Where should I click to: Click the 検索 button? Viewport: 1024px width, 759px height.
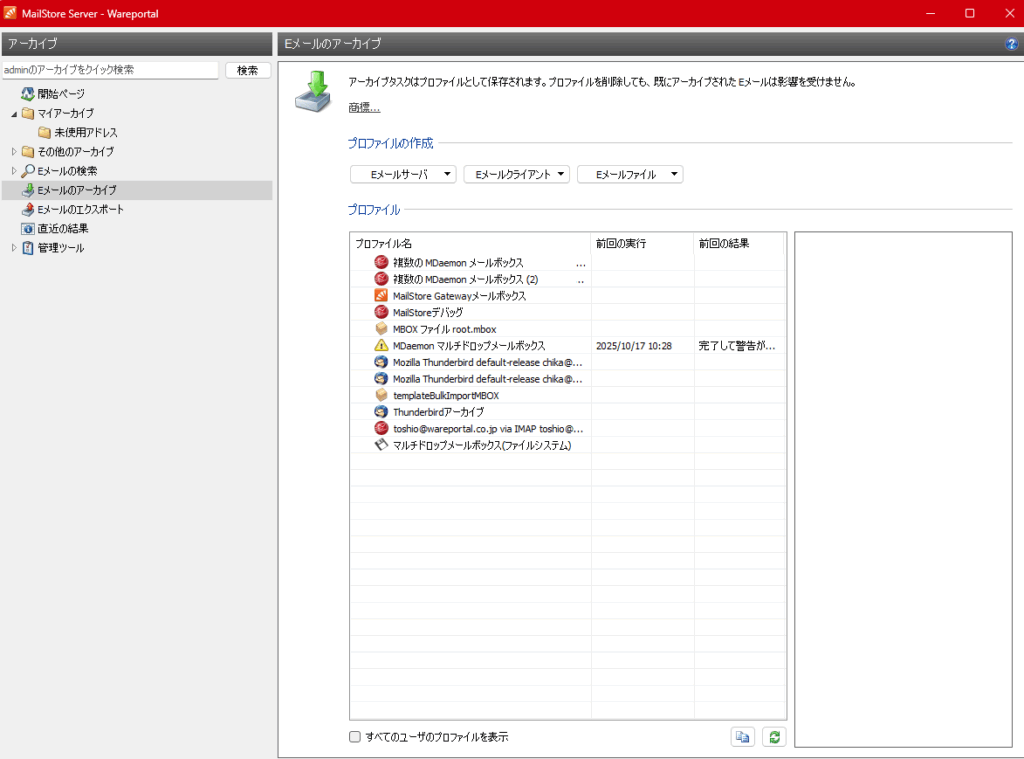pos(248,70)
